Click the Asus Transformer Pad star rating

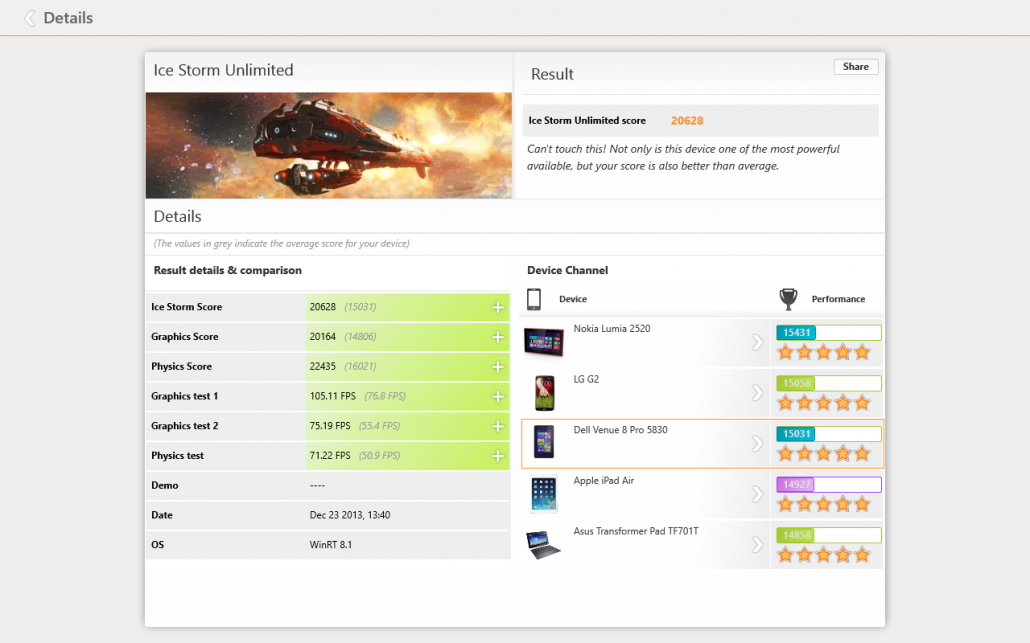824,555
